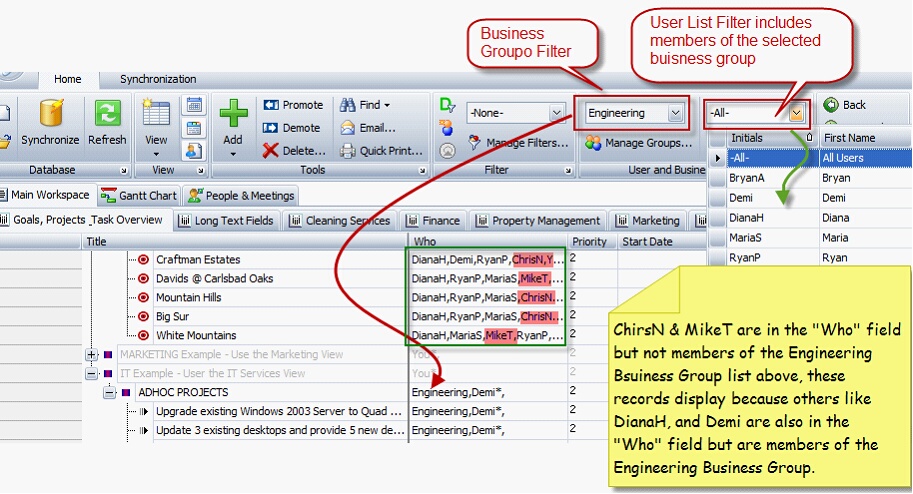Open the Main Workspace tab

(45, 195)
